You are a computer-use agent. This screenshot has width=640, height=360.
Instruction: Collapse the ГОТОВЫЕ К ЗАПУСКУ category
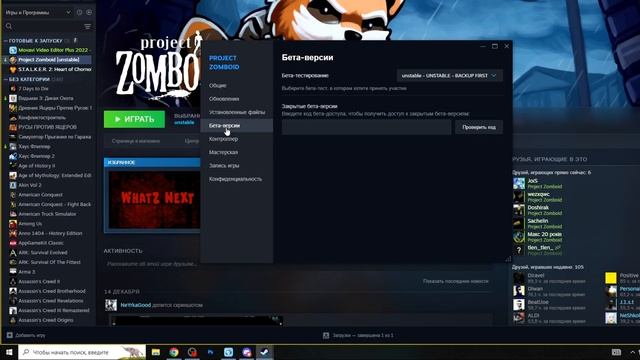point(6,41)
